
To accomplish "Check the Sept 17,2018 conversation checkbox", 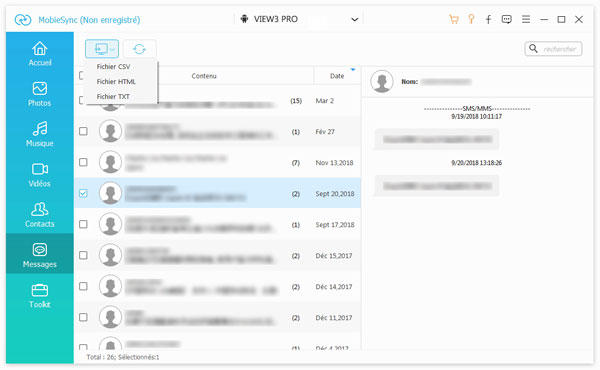I will tap(83, 224).
